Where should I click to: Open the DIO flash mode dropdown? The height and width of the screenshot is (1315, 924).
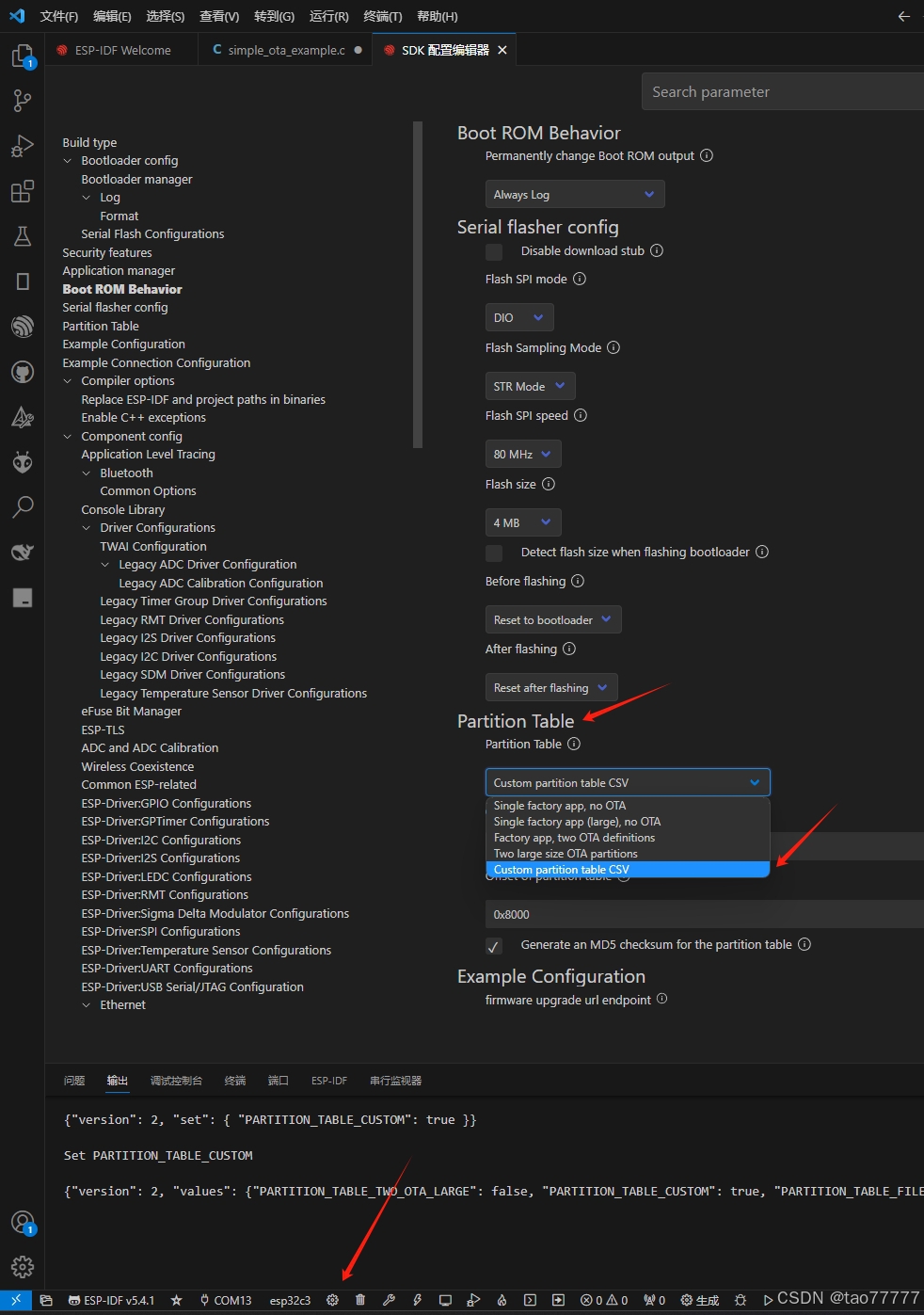click(519, 317)
